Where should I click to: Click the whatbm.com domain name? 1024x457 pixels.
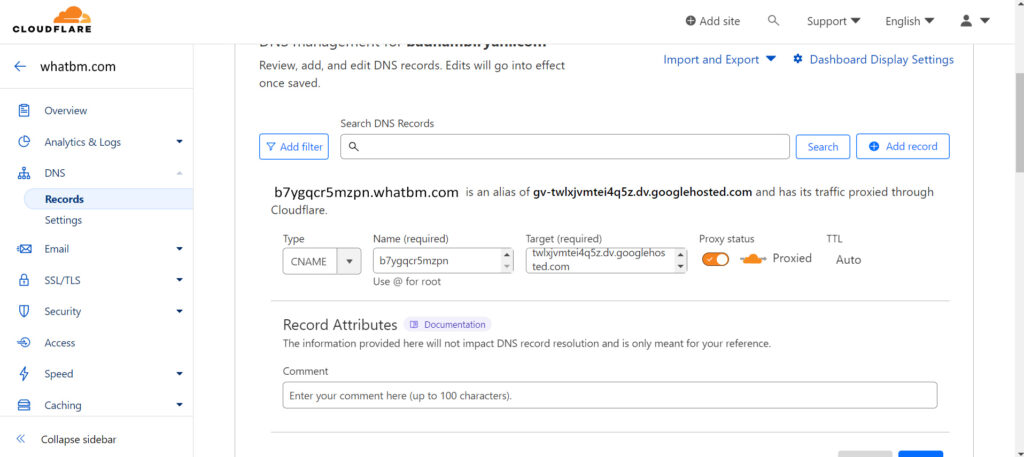[78, 67]
